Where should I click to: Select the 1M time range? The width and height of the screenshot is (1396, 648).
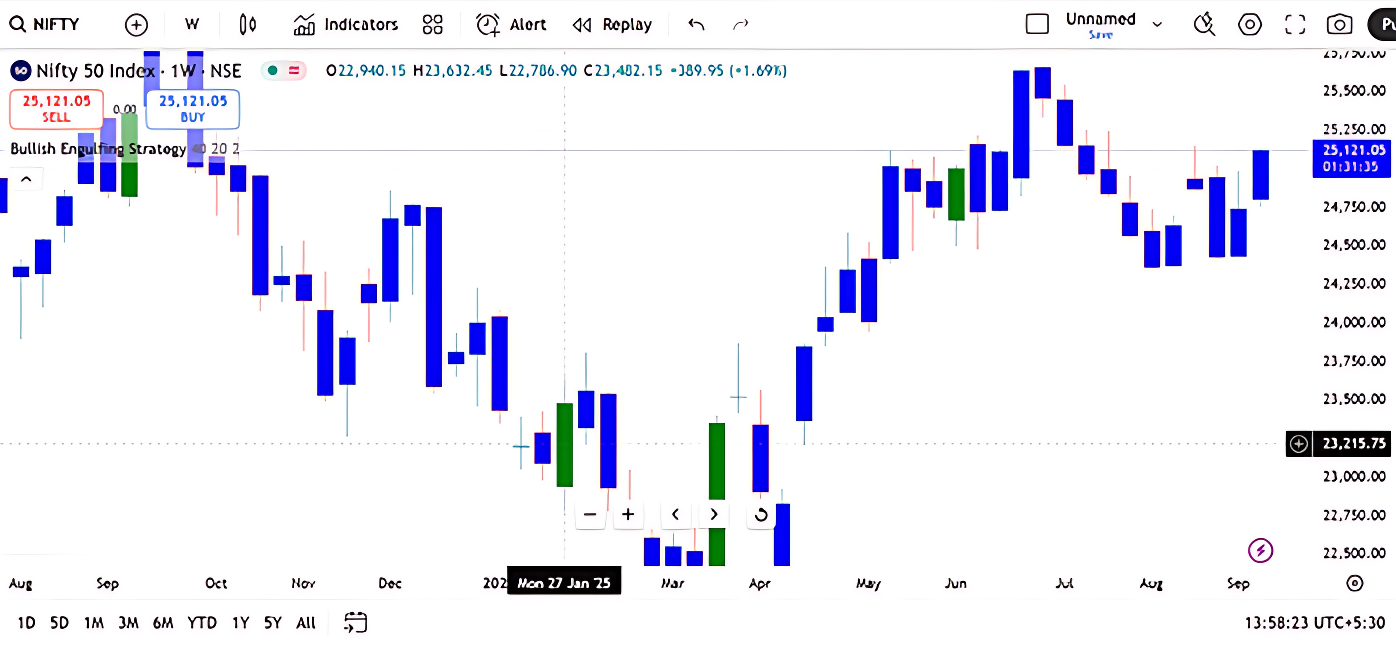pos(93,623)
